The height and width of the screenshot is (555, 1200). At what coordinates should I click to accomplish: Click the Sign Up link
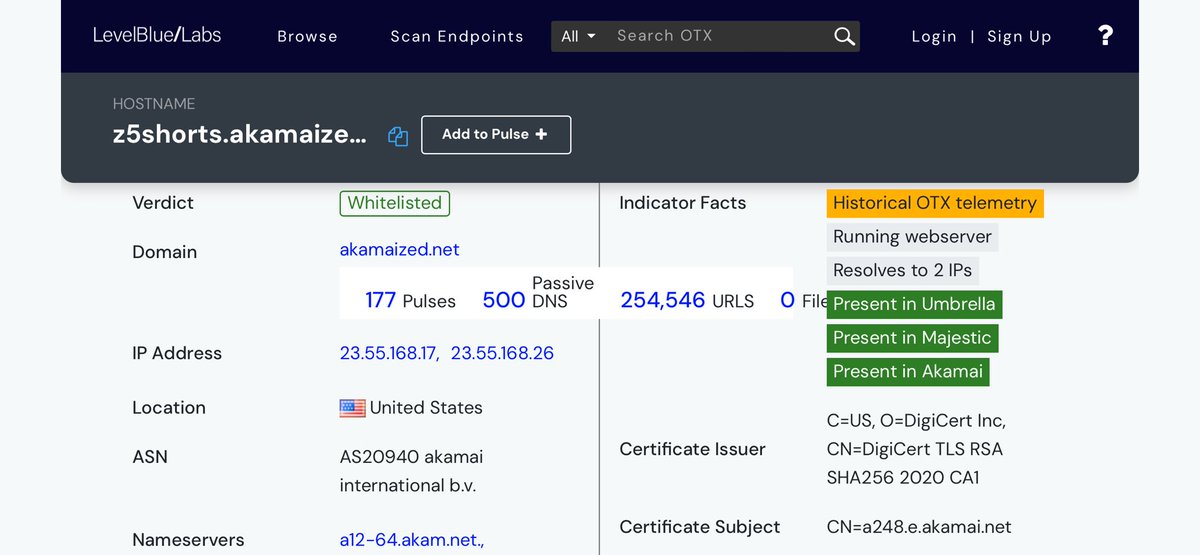pyautogui.click(x=1019, y=36)
